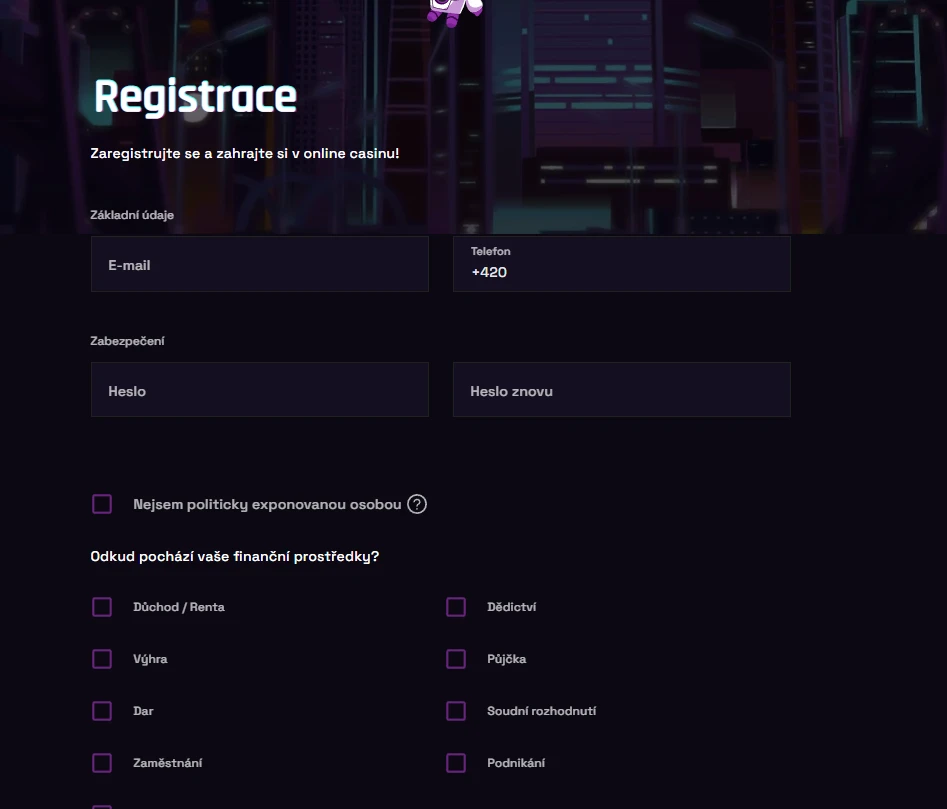Check the Podnikání checkbox
The image size is (947, 809).
click(456, 763)
